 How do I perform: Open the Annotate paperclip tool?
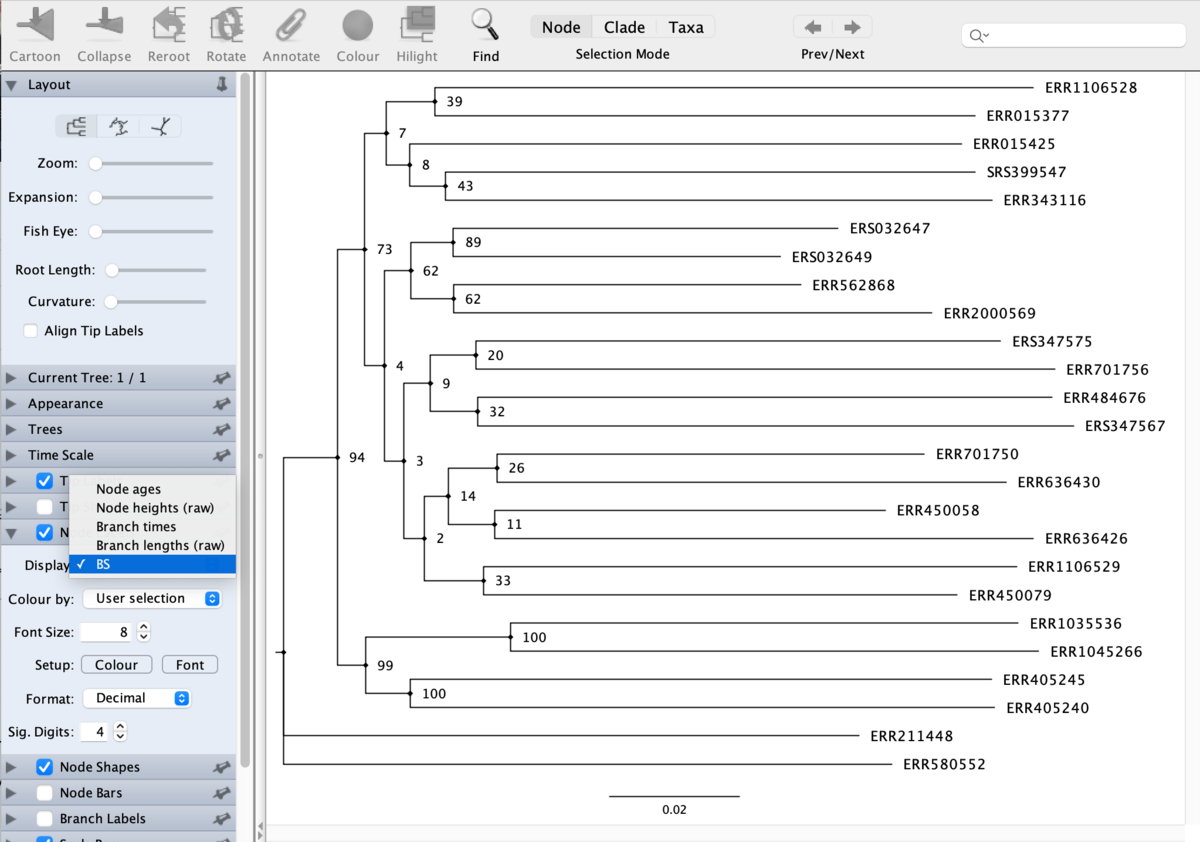pos(291,24)
